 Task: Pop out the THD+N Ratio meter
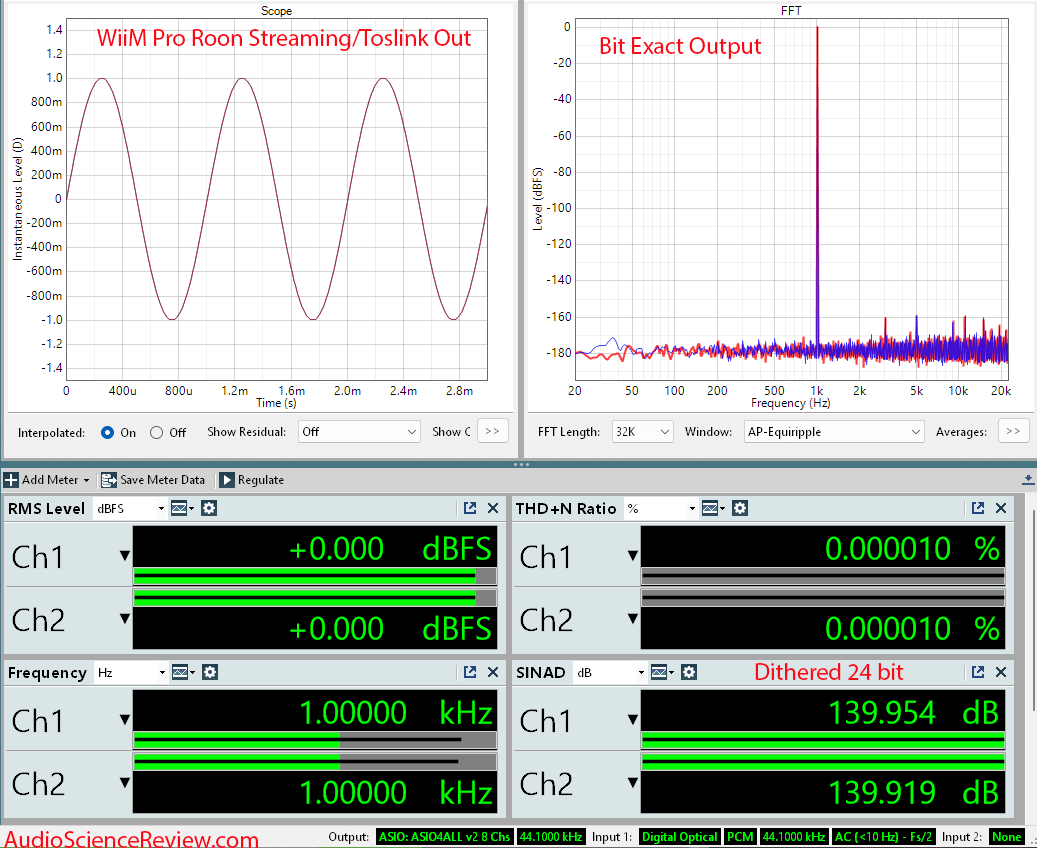pos(977,508)
